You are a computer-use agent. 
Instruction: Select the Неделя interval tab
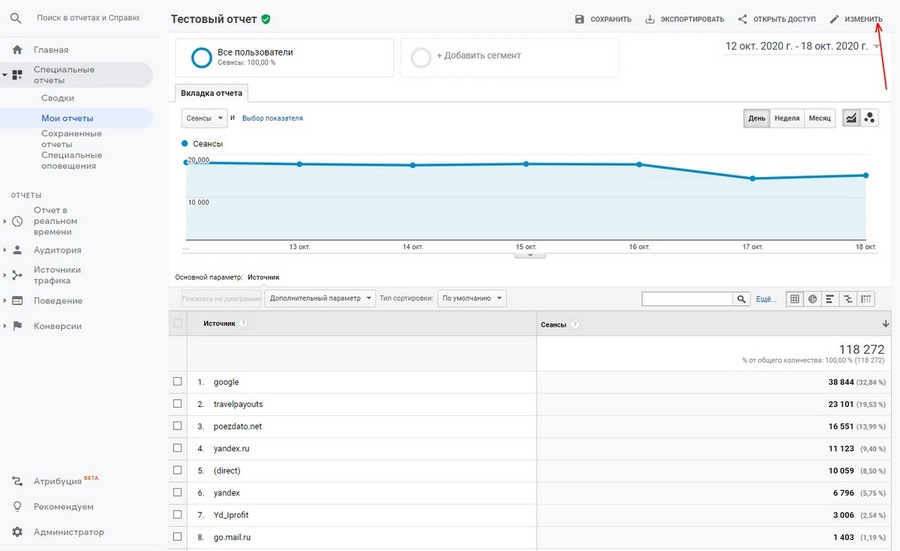coord(787,118)
